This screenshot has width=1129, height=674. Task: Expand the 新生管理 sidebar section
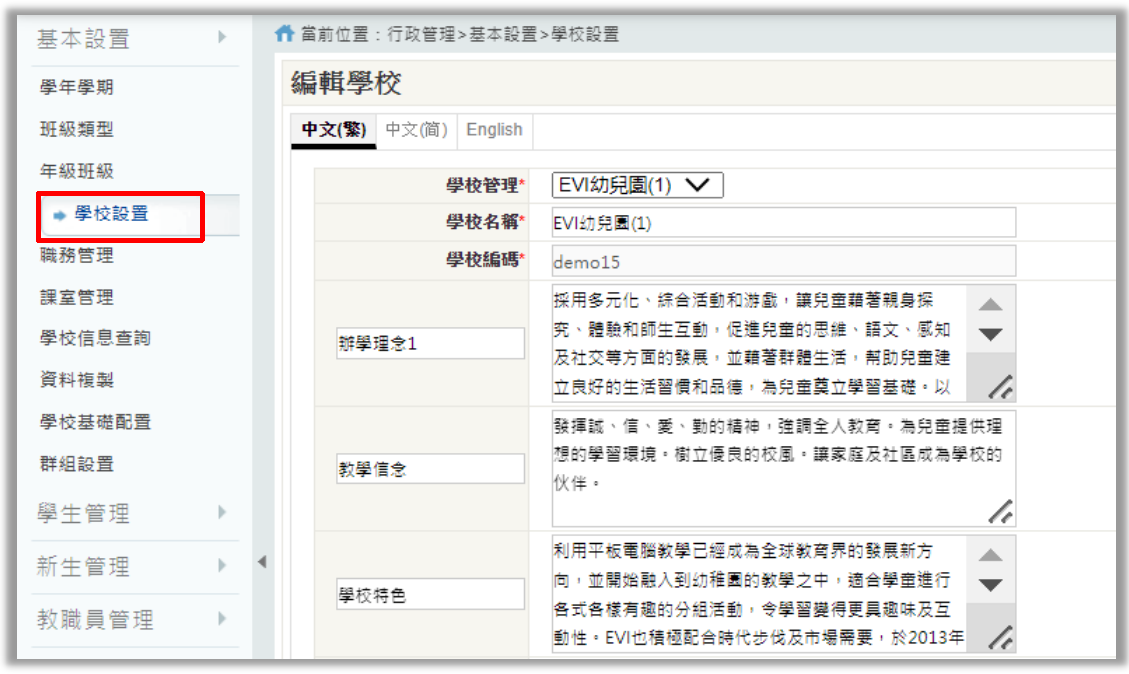point(128,567)
